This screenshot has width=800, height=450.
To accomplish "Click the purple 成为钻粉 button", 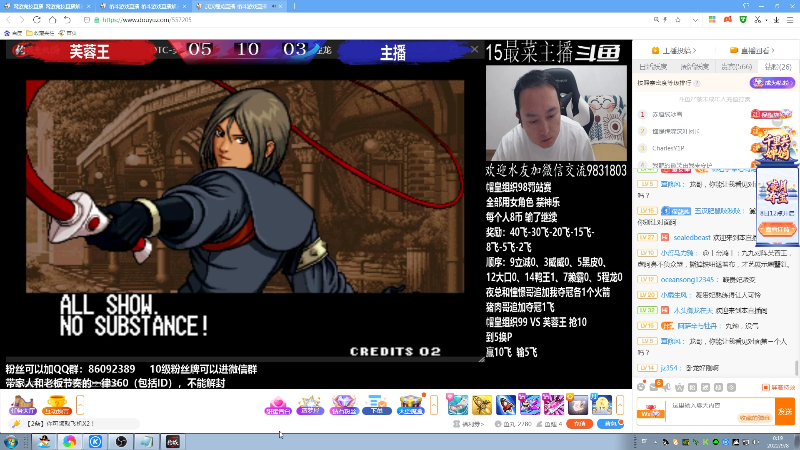I will pyautogui.click(x=772, y=82).
